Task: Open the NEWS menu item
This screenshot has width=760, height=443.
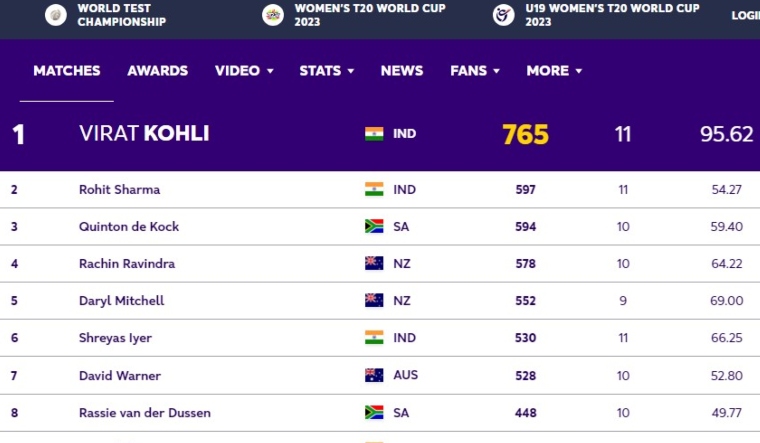Action: pos(402,71)
